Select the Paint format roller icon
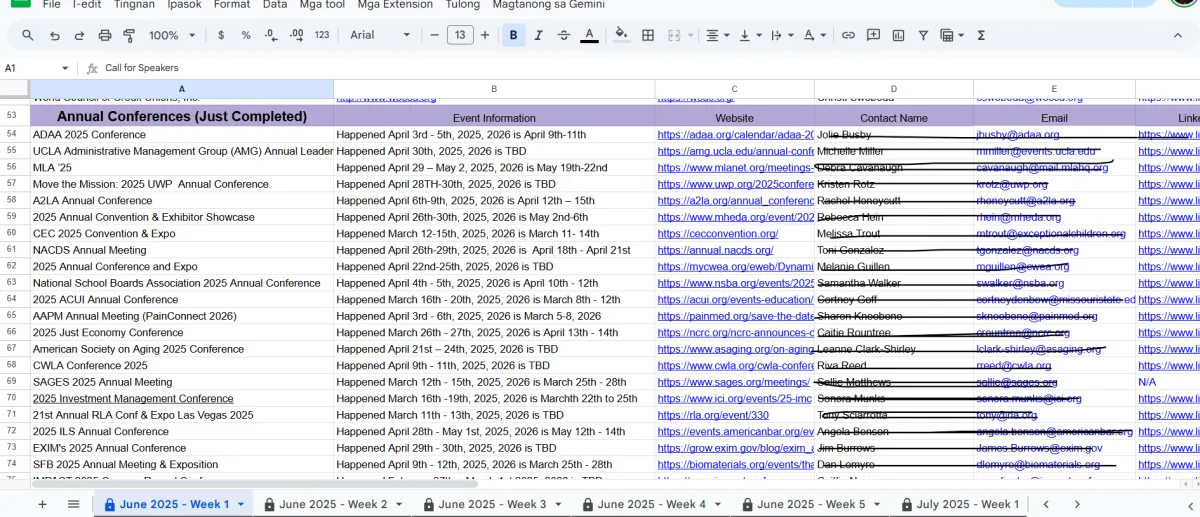The width and height of the screenshot is (1200, 517). pos(129,35)
